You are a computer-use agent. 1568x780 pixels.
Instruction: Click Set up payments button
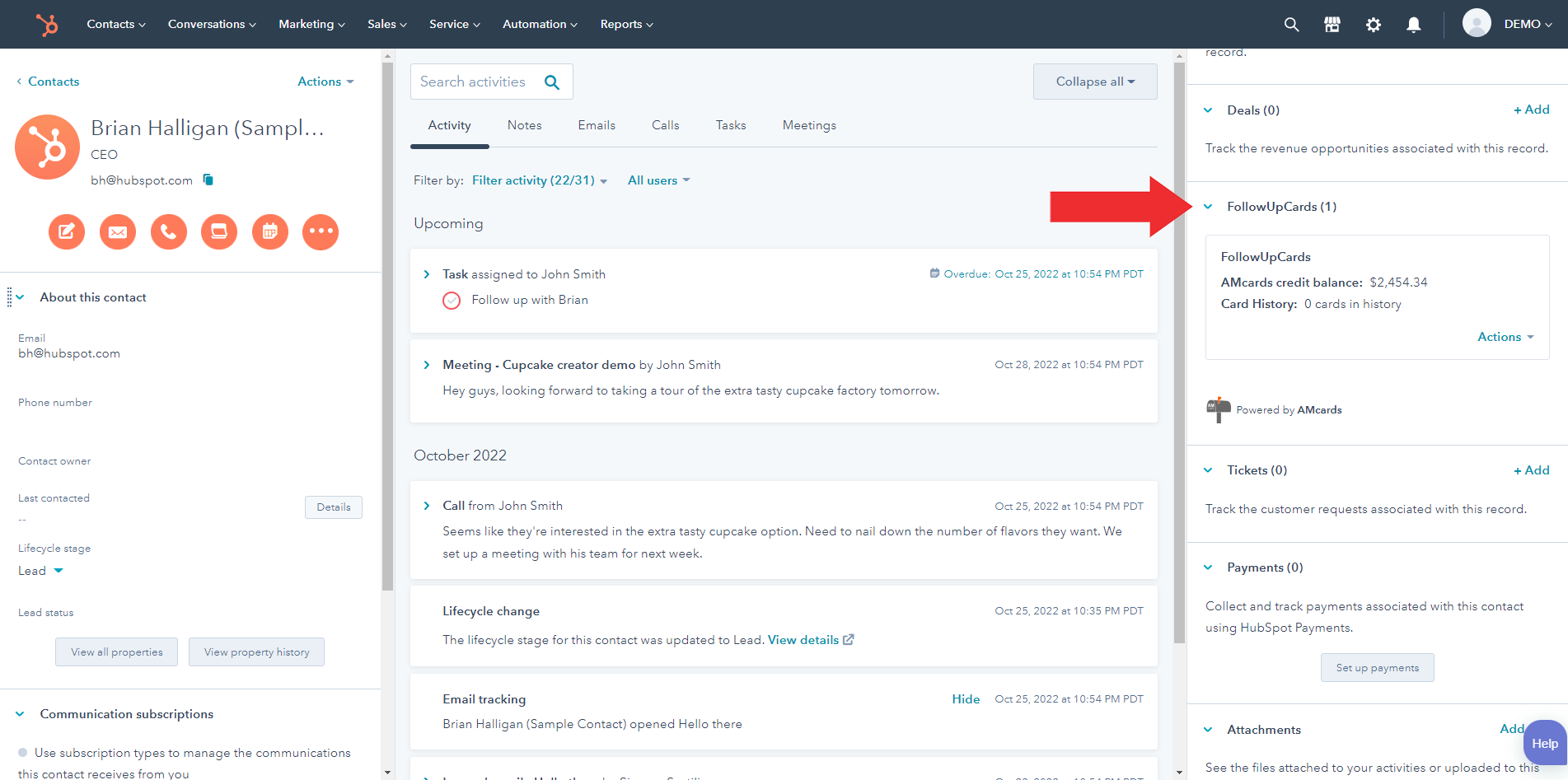coord(1378,667)
